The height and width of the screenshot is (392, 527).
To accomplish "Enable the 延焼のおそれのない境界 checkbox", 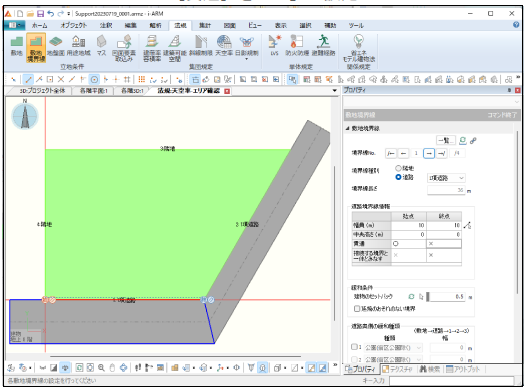I will point(357,308).
